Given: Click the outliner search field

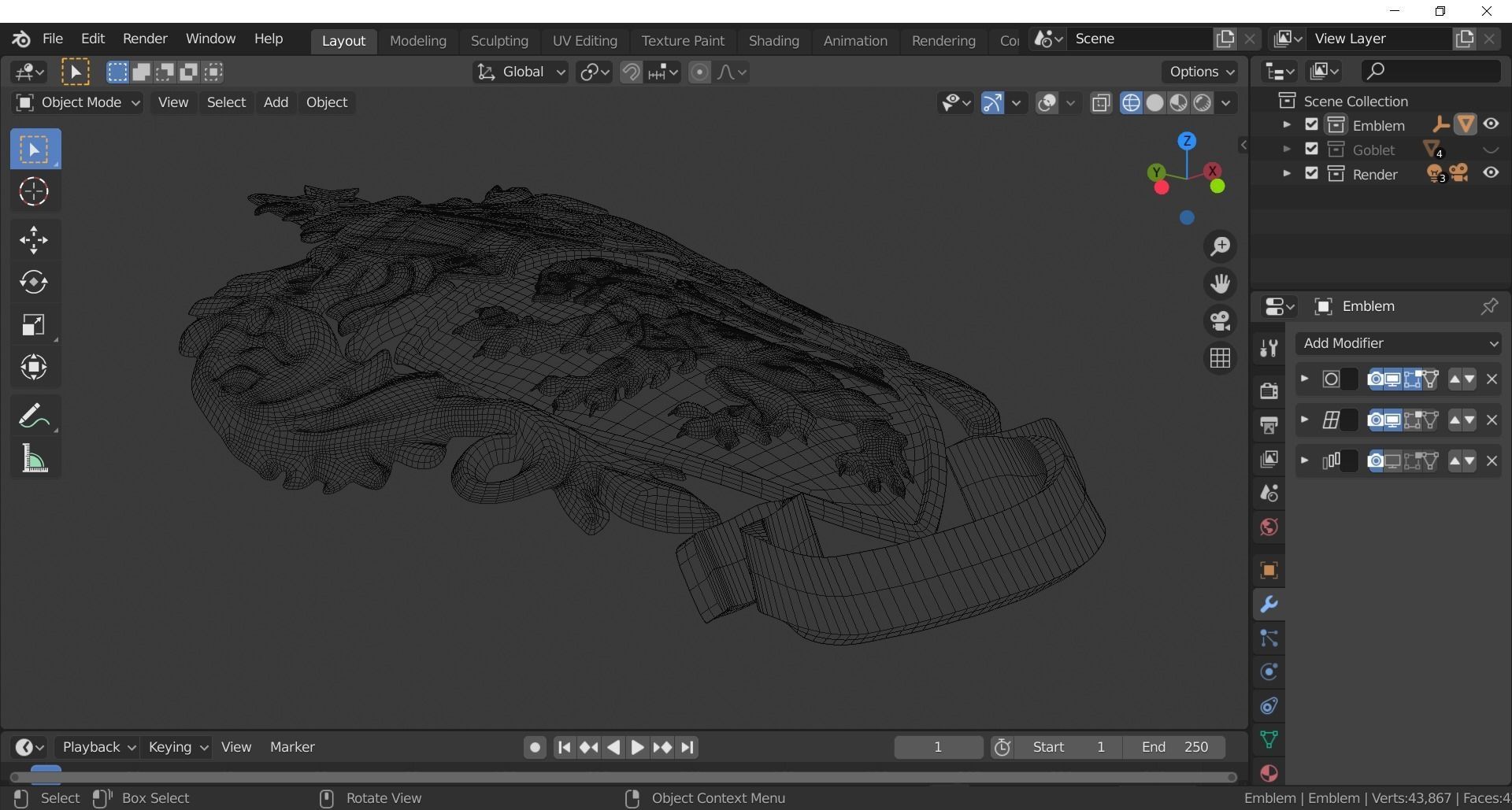Looking at the screenshot, I should tap(1430, 71).
